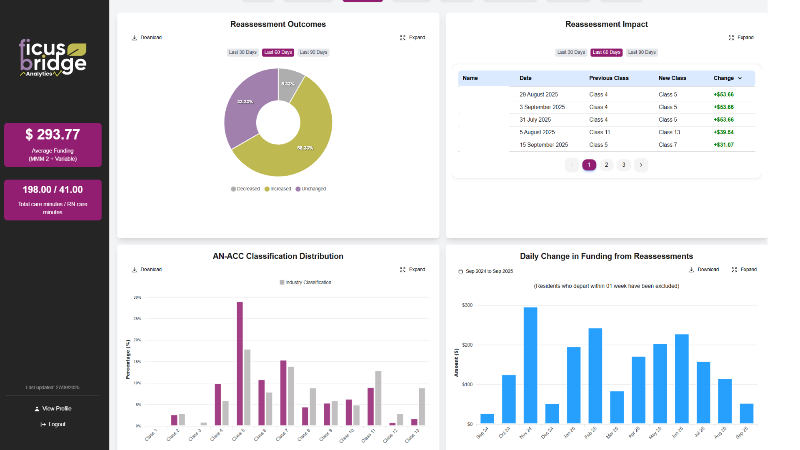
Task: Expand the Reassessment Outcomes panel
Action: click(412, 38)
